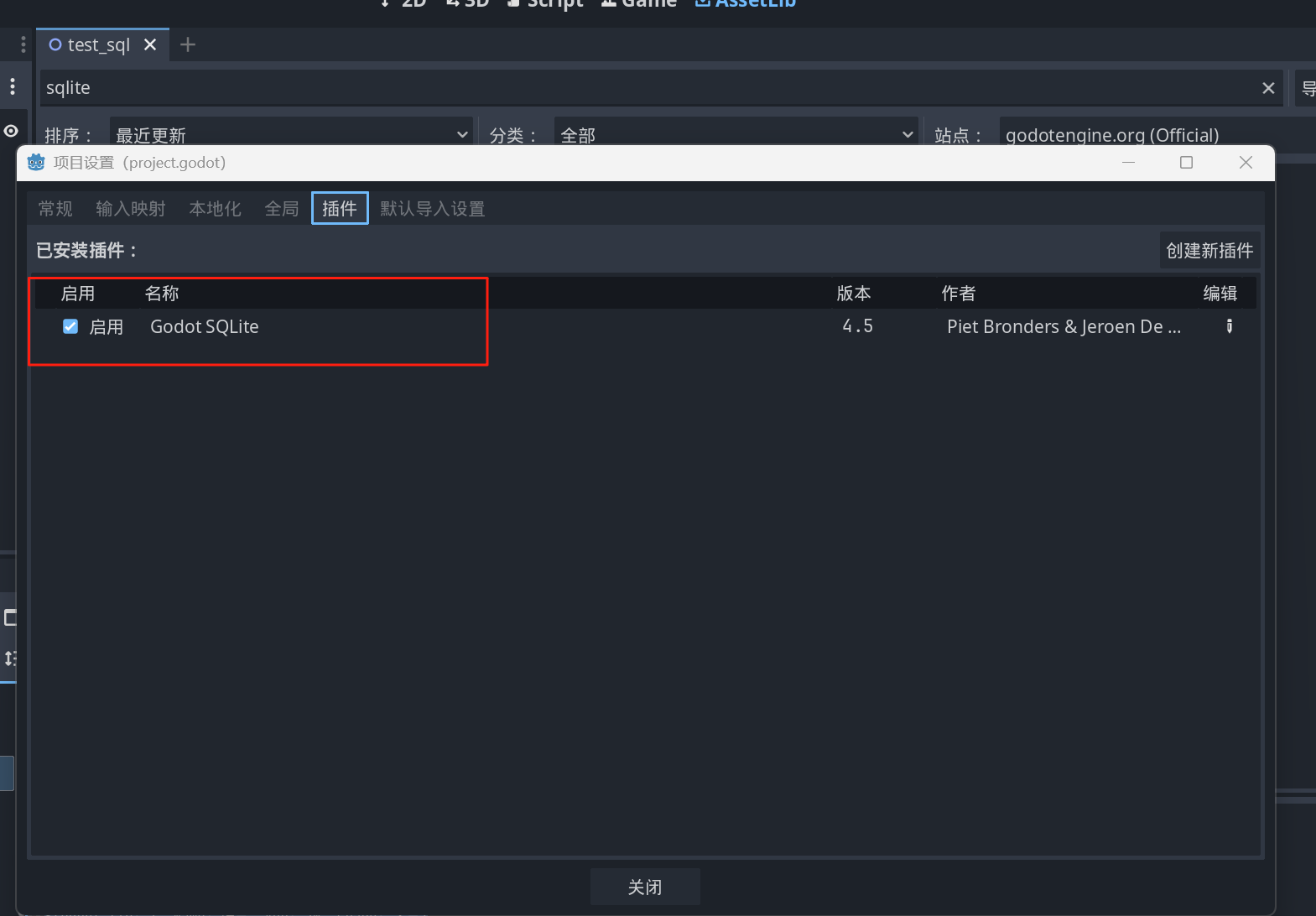Enable checkbox for Godot SQLite plugin
This screenshot has height=916, width=1316.
(x=70, y=326)
